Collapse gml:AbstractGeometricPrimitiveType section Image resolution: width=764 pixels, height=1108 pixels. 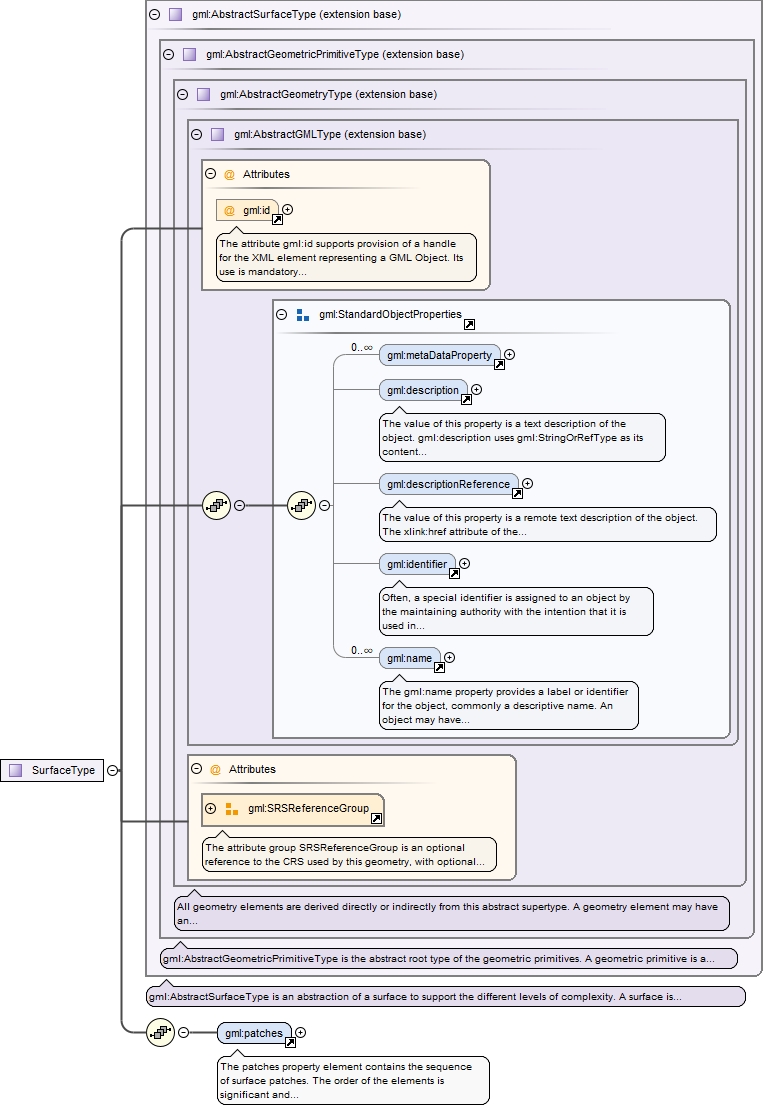click(x=168, y=54)
